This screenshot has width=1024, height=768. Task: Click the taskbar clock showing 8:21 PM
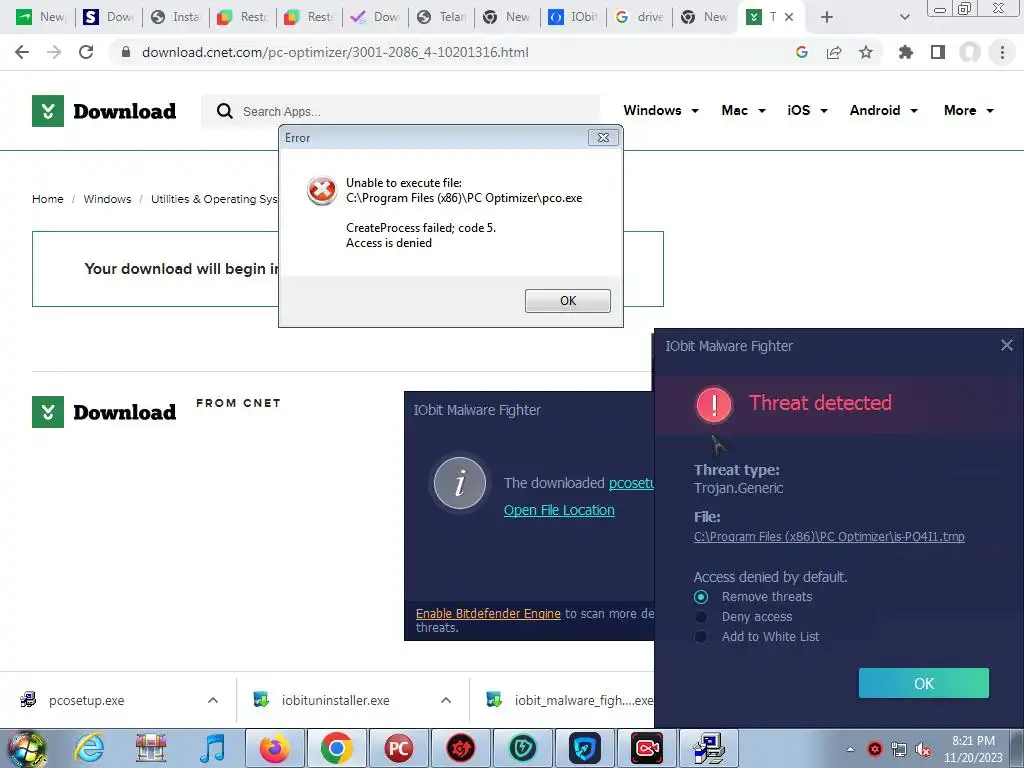(973, 749)
